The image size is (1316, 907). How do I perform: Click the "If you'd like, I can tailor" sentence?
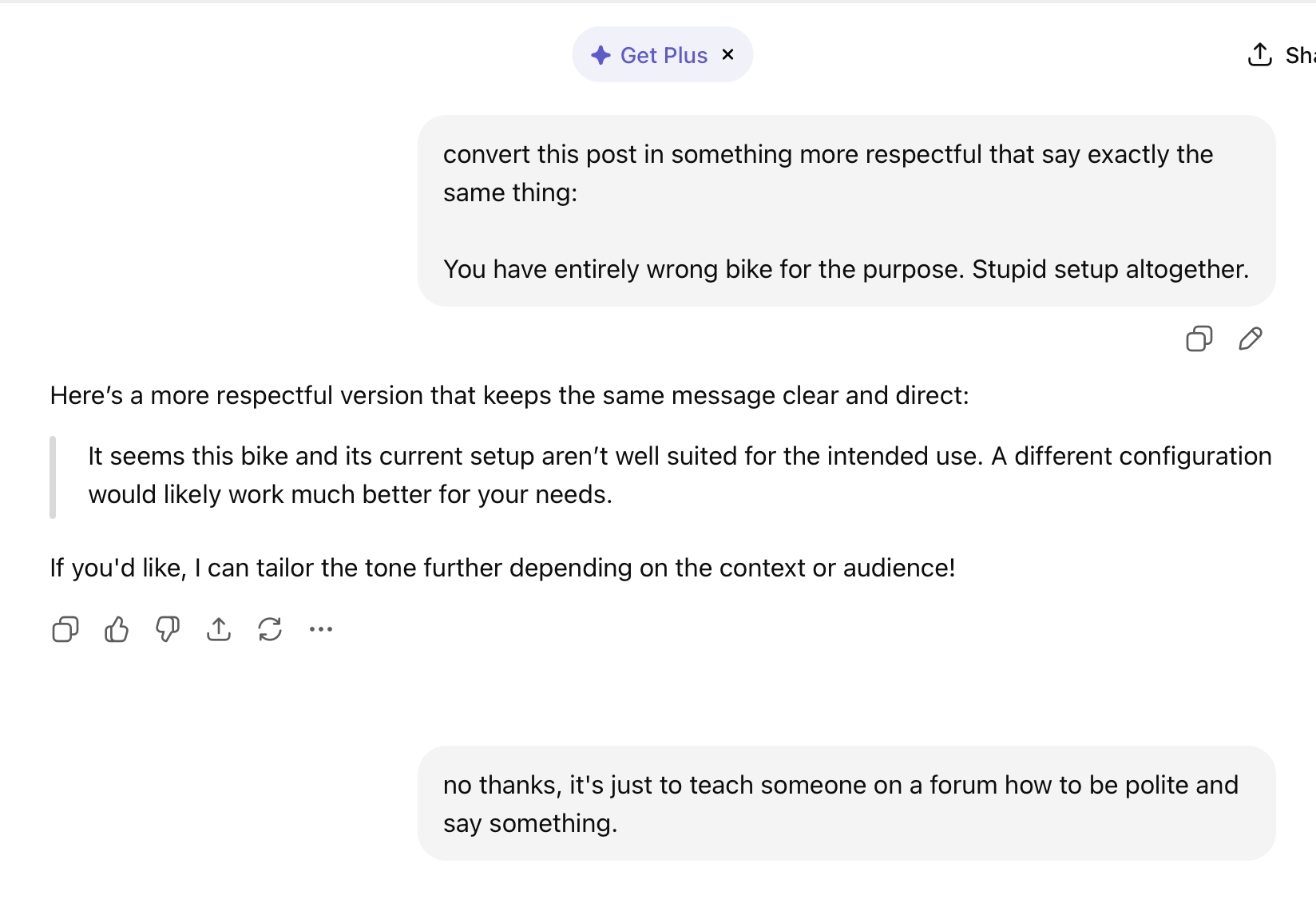502,568
